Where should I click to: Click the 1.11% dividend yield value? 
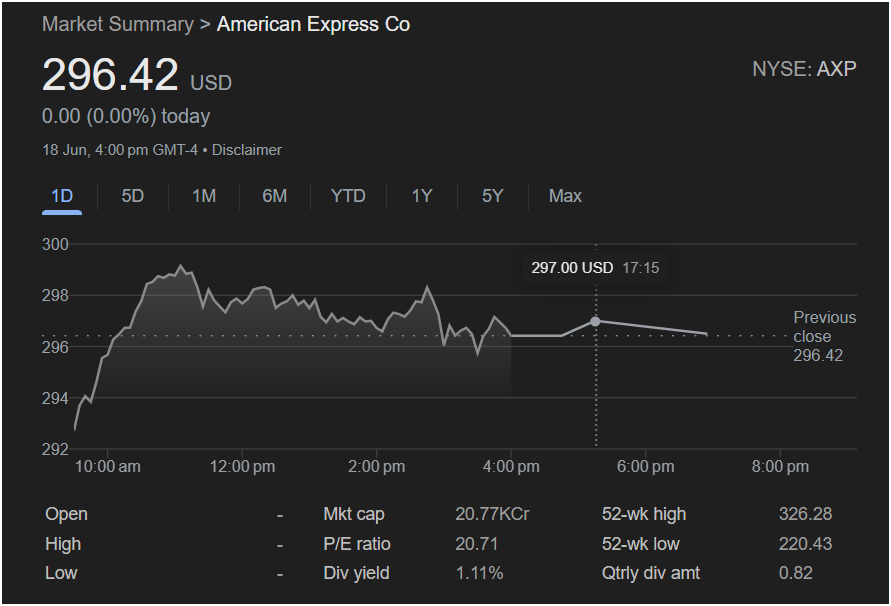pyautogui.click(x=479, y=573)
